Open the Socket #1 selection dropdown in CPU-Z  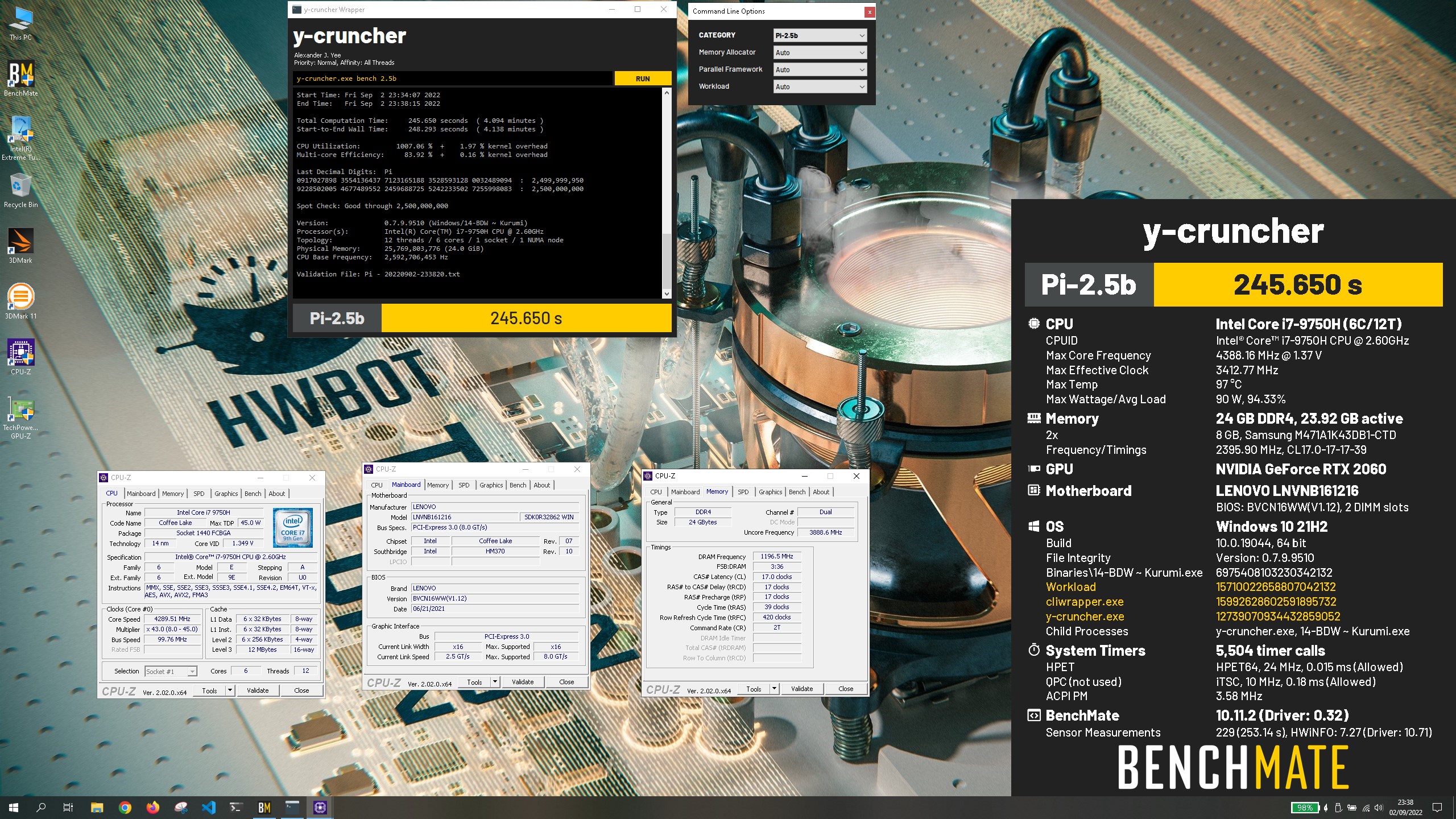[171, 671]
